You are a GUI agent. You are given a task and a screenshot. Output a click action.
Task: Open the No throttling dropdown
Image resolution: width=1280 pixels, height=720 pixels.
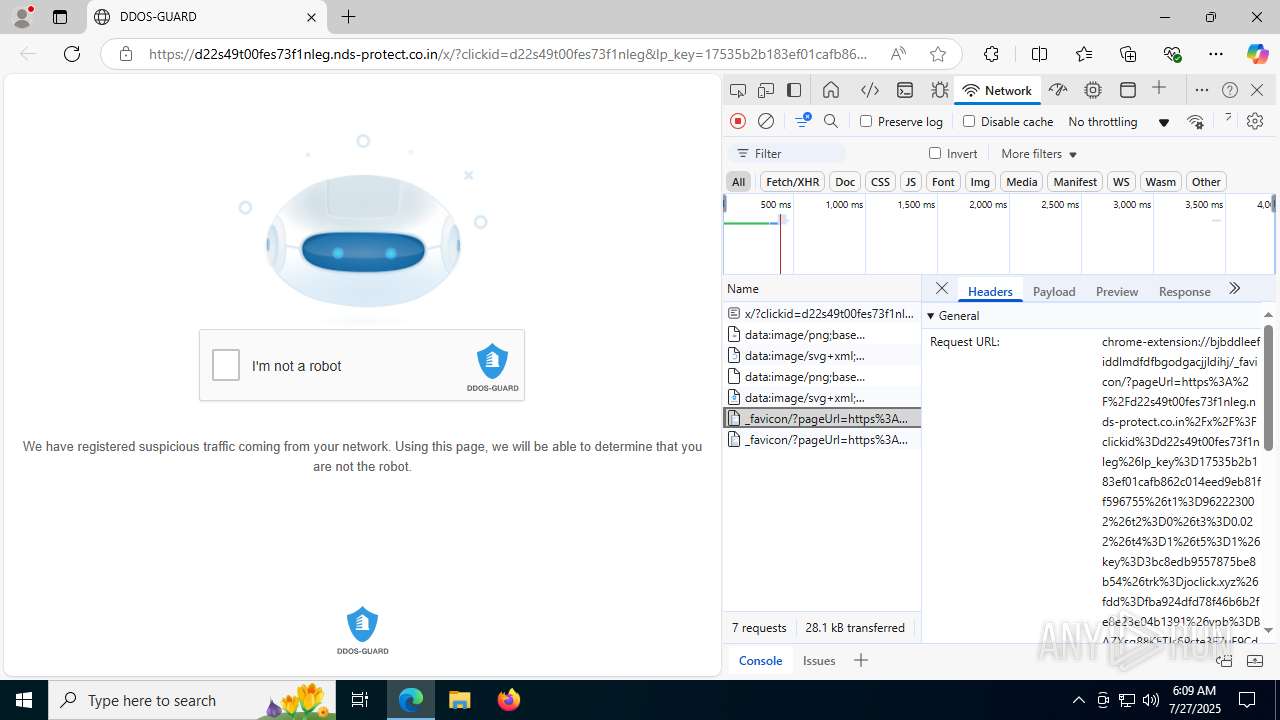coord(1118,121)
